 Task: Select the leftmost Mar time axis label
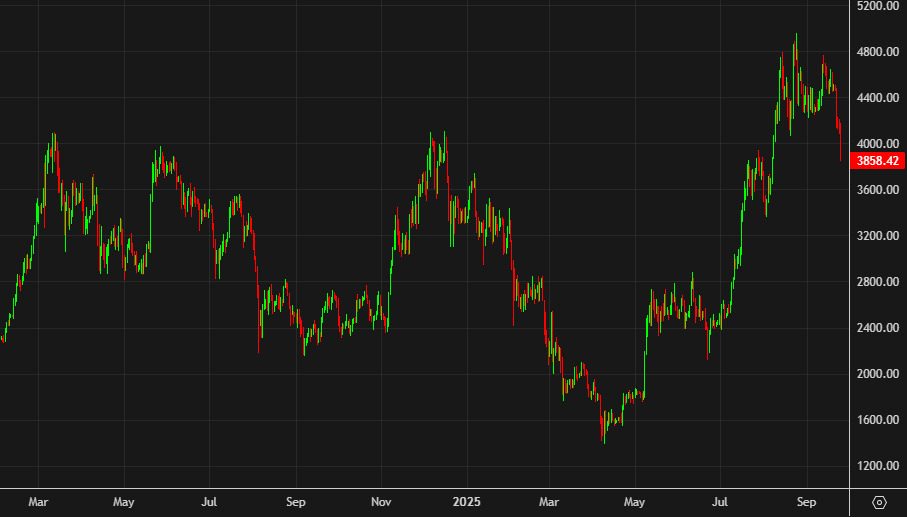click(x=38, y=501)
